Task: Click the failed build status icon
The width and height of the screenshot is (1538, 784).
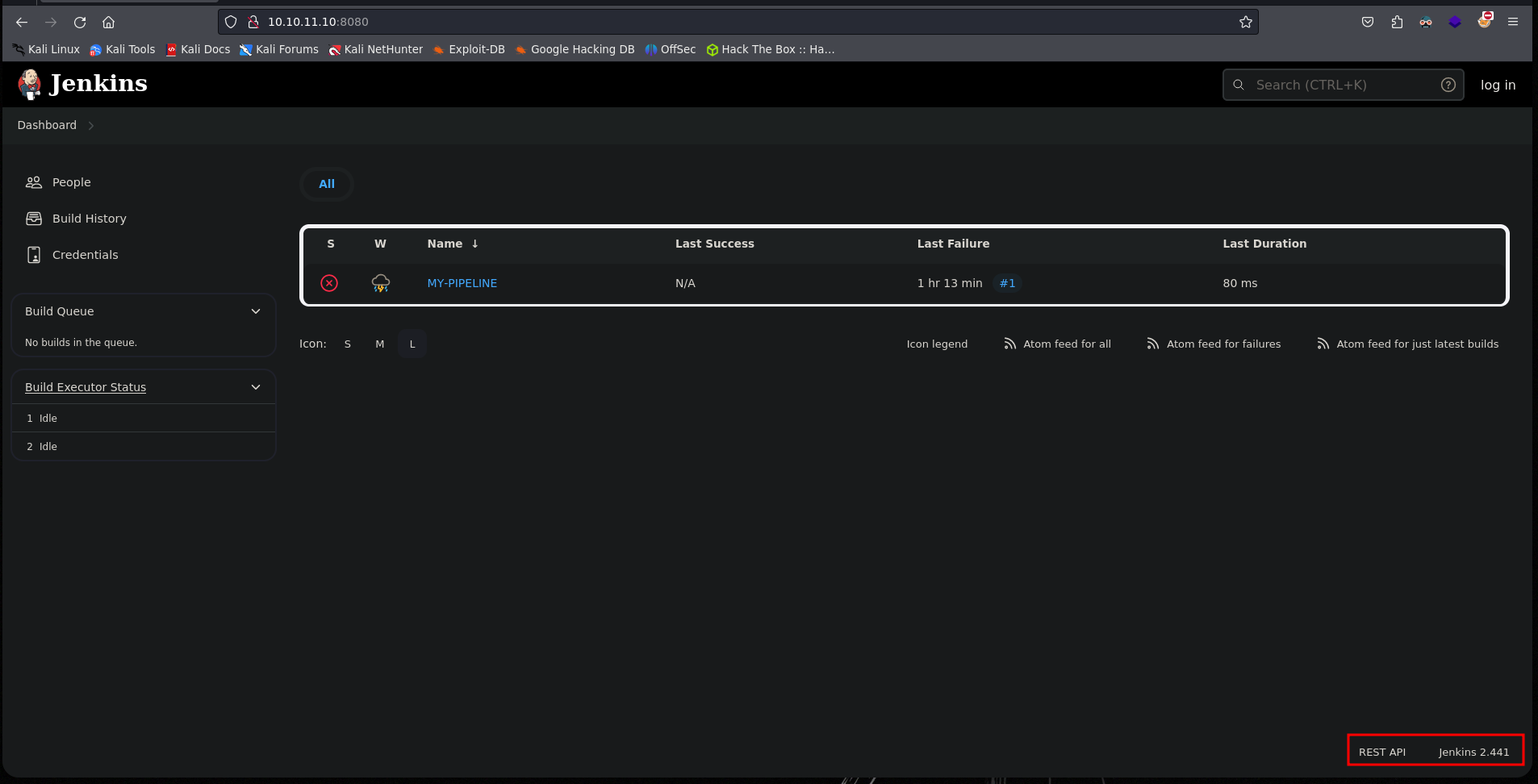Action: coord(329,283)
